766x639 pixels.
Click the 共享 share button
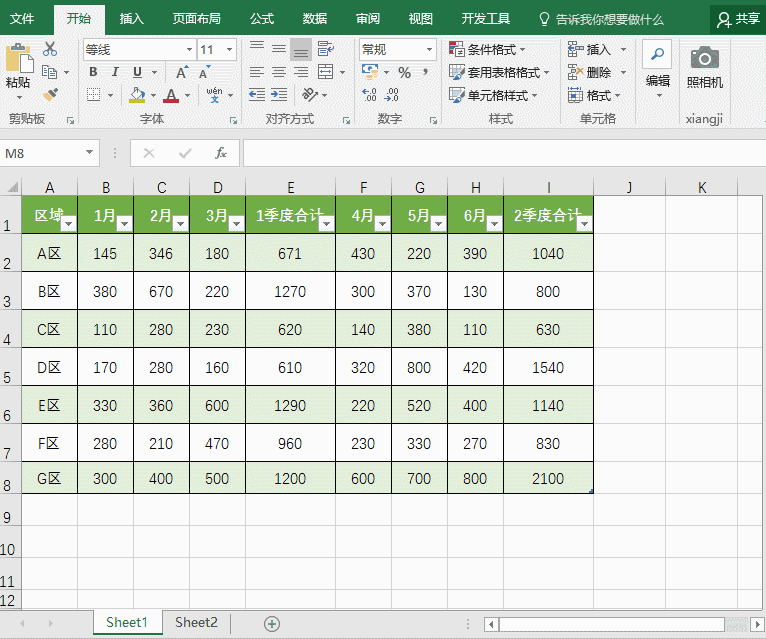[738, 18]
